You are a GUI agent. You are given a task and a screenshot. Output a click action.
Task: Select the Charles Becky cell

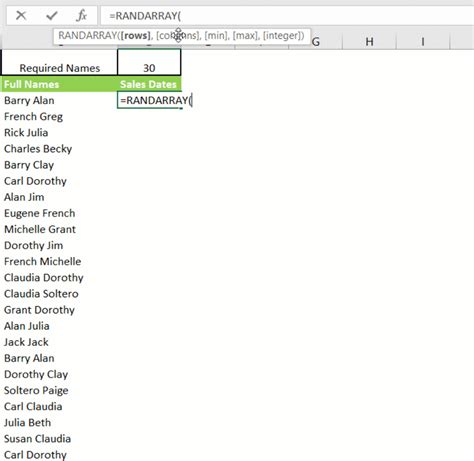pos(59,149)
